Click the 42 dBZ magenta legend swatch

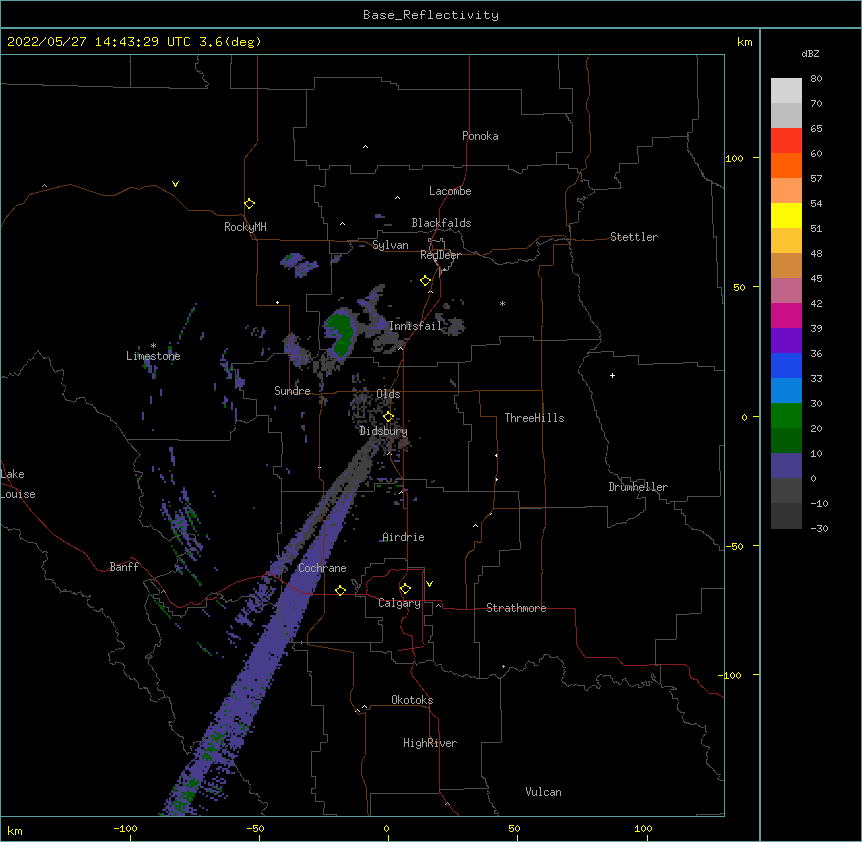click(x=786, y=315)
